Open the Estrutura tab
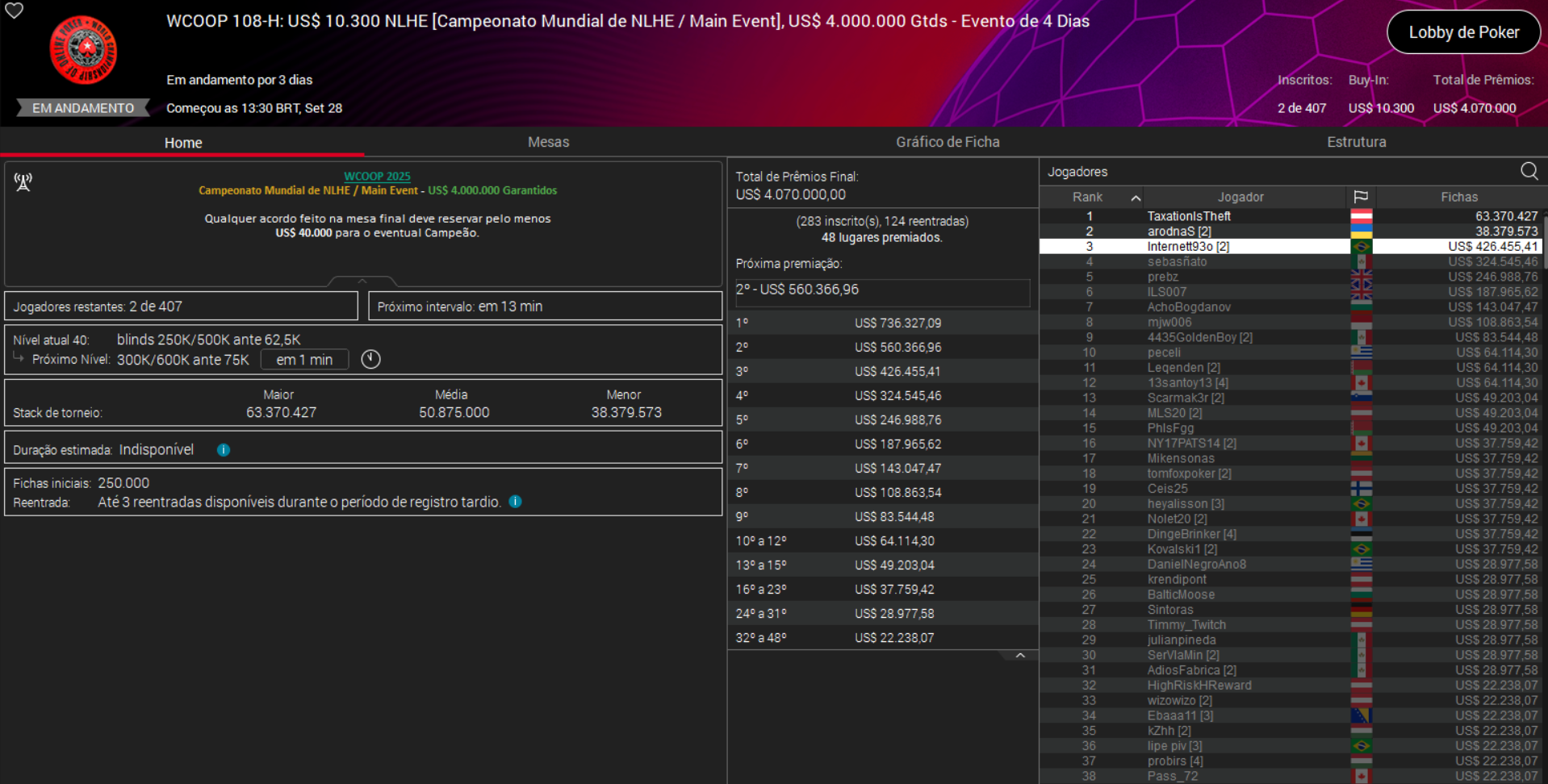This screenshot has height=784, width=1548. pyautogui.click(x=1356, y=142)
